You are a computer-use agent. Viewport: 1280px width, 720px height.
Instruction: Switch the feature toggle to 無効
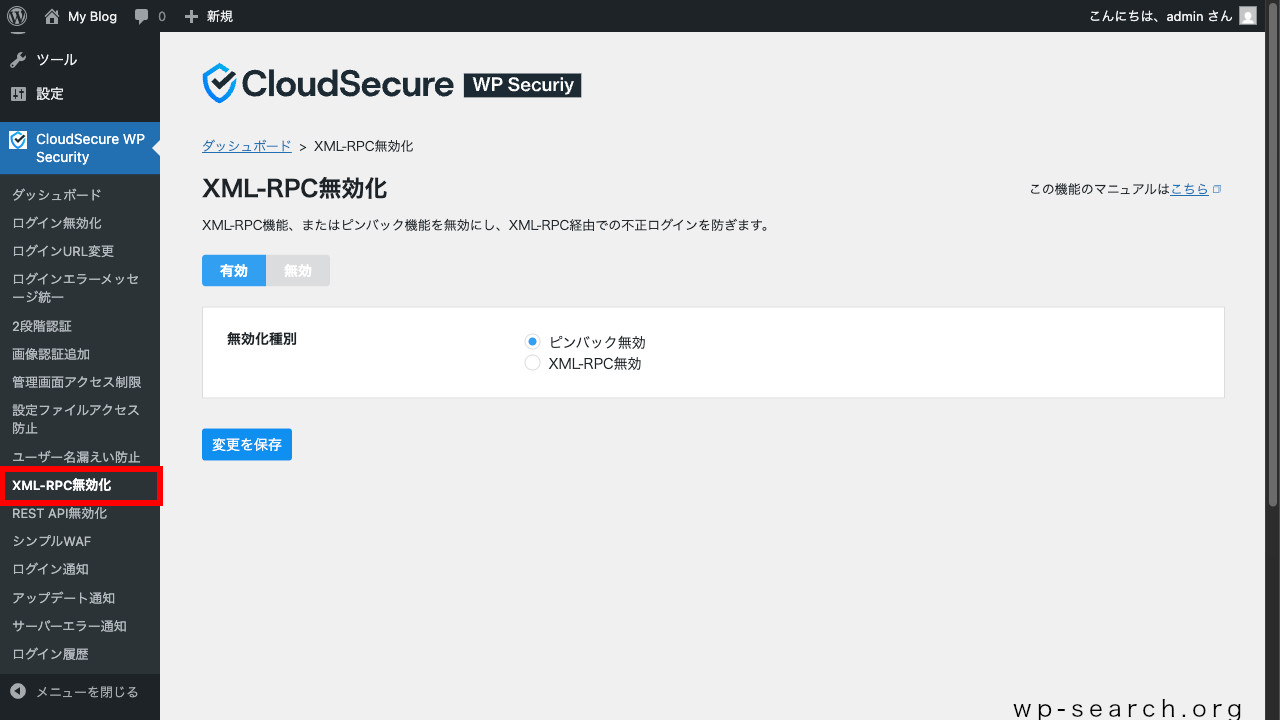pyautogui.click(x=297, y=270)
